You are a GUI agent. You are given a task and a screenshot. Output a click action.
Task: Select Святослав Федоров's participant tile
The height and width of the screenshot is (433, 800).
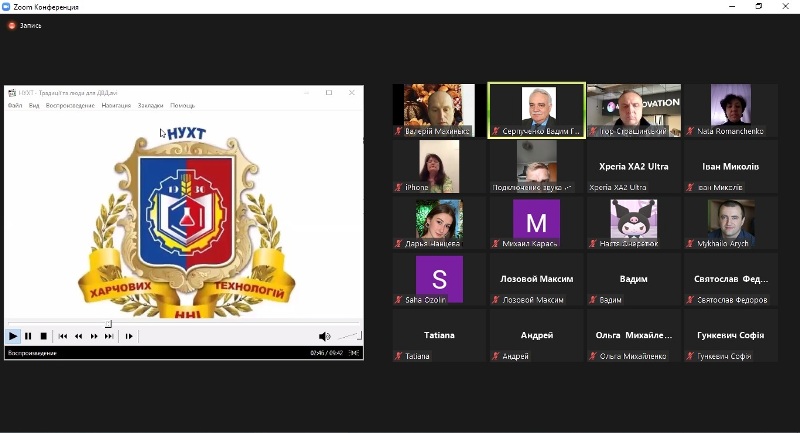(731, 279)
